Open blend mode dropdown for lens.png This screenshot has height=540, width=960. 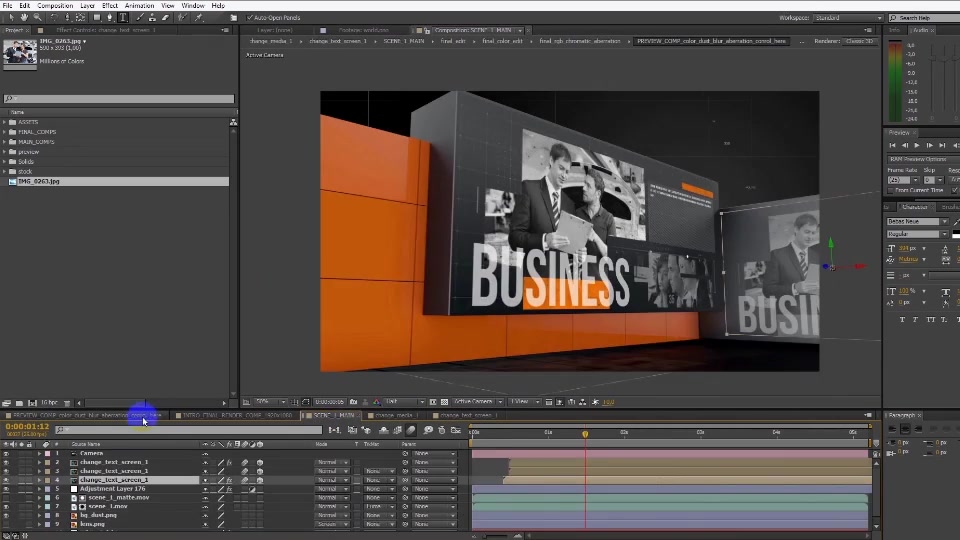click(332, 525)
